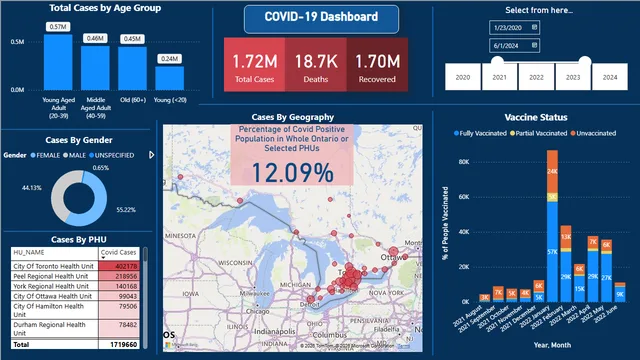
Task: Click the Fully Vaccinated legend item
Action: (480, 133)
